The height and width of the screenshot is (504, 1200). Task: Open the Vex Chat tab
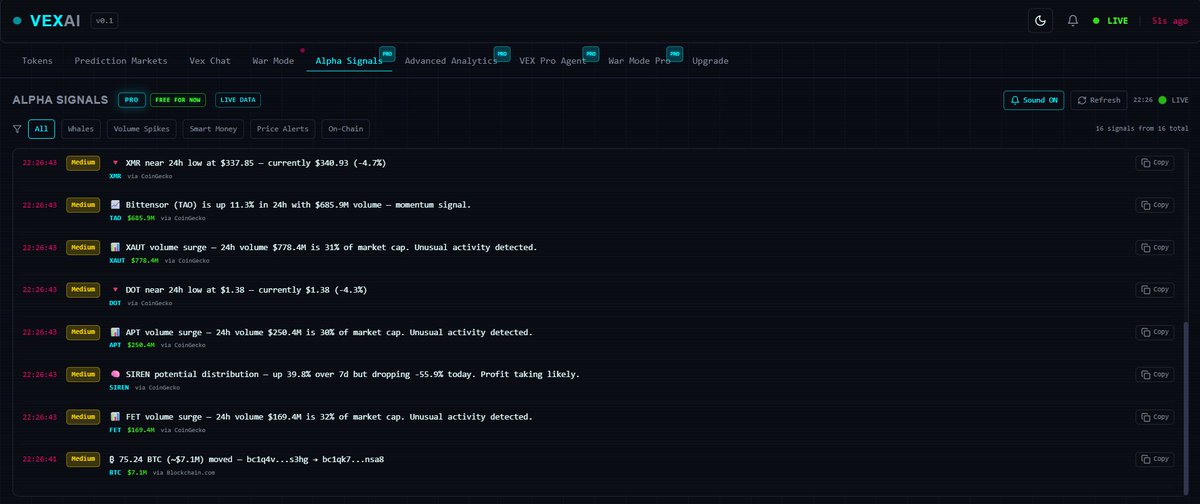[210, 61]
